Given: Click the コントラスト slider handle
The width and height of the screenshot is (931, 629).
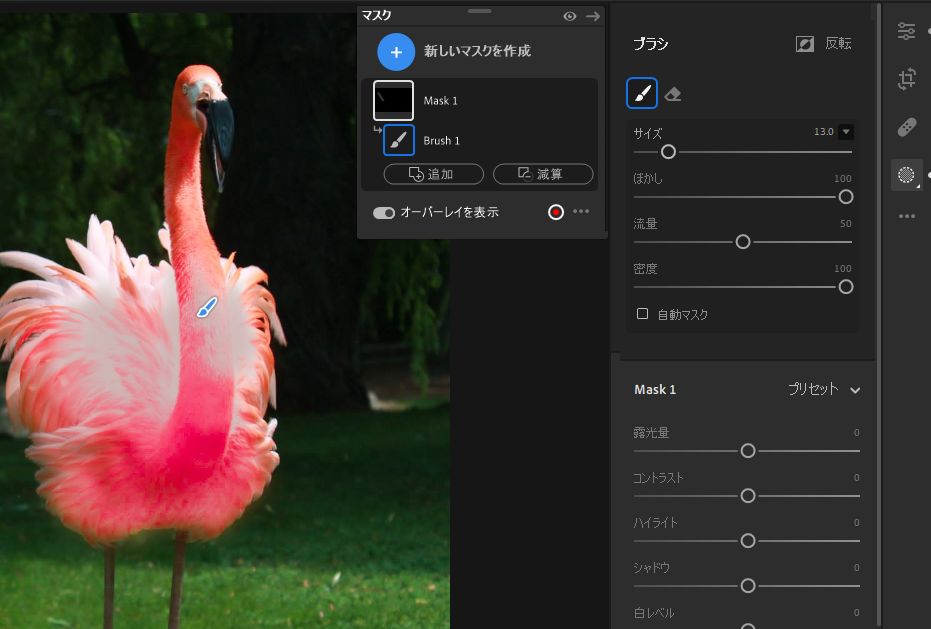Looking at the screenshot, I should tap(748, 495).
